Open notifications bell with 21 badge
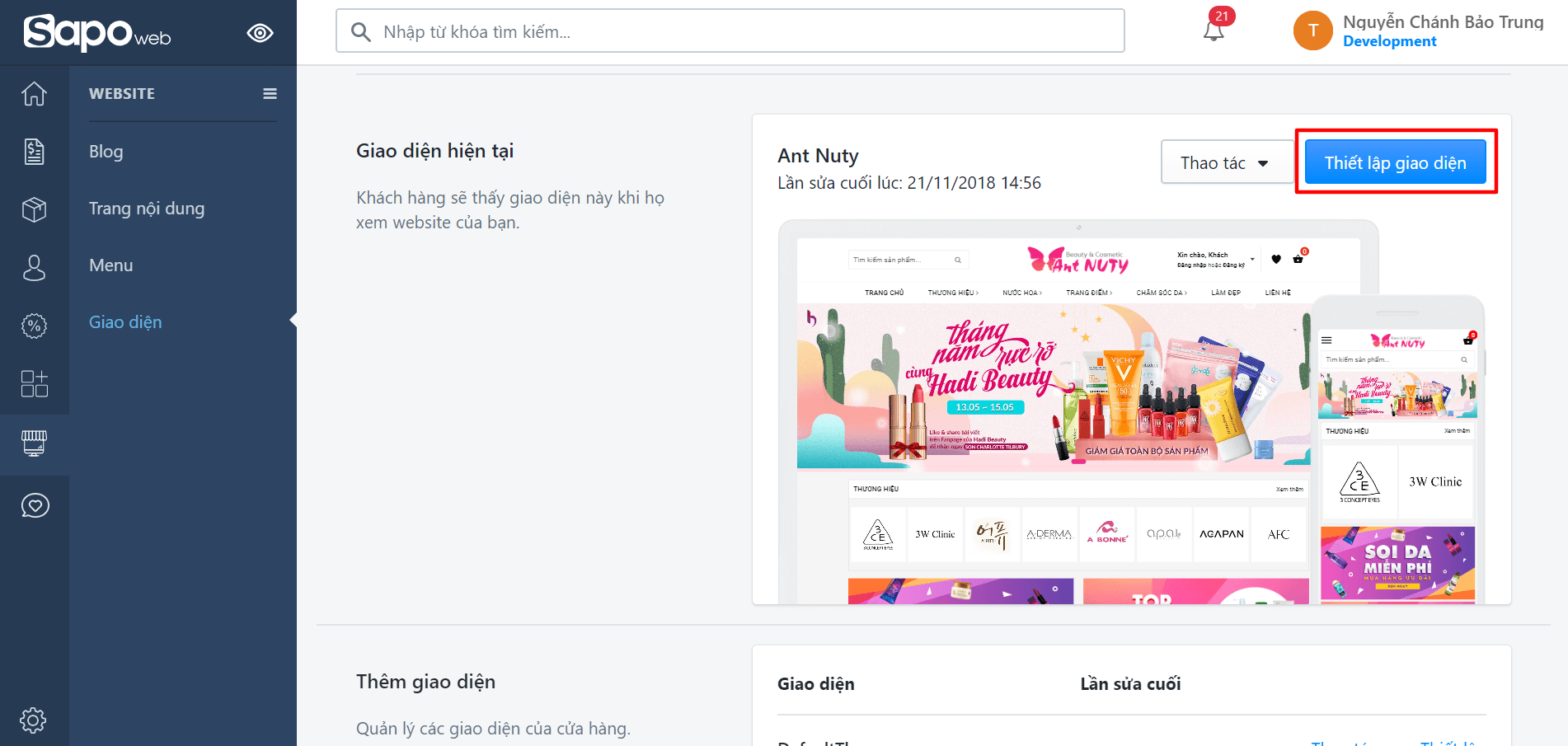The image size is (1568, 746). pos(1214,29)
